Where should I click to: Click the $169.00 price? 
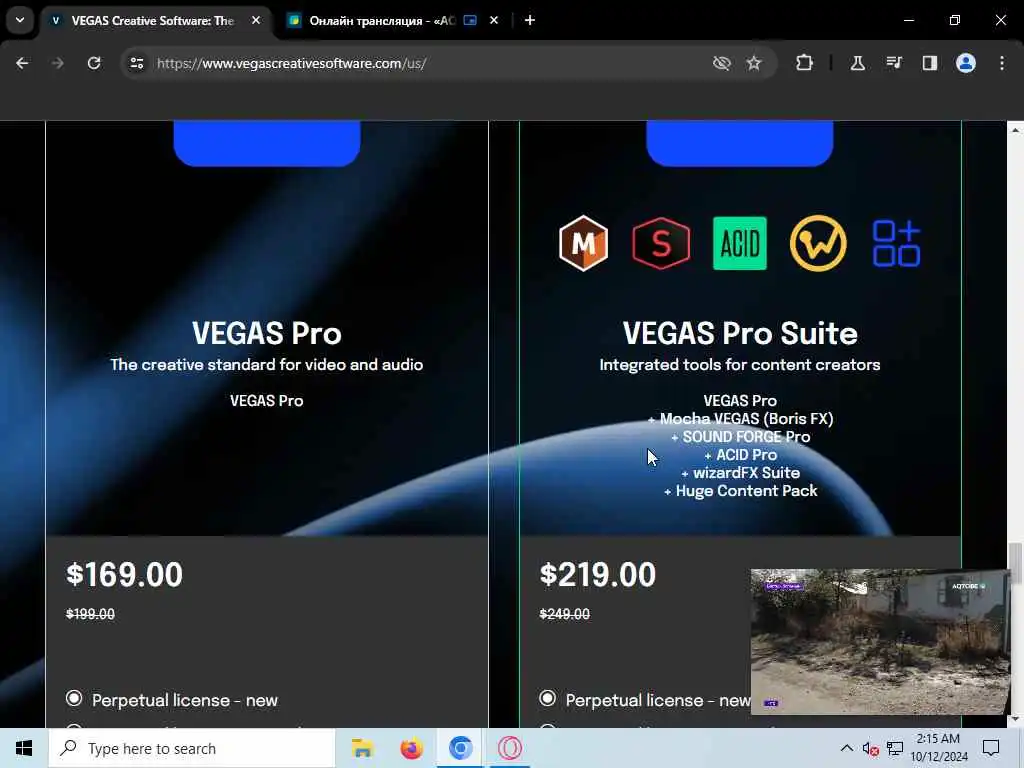[x=124, y=575]
